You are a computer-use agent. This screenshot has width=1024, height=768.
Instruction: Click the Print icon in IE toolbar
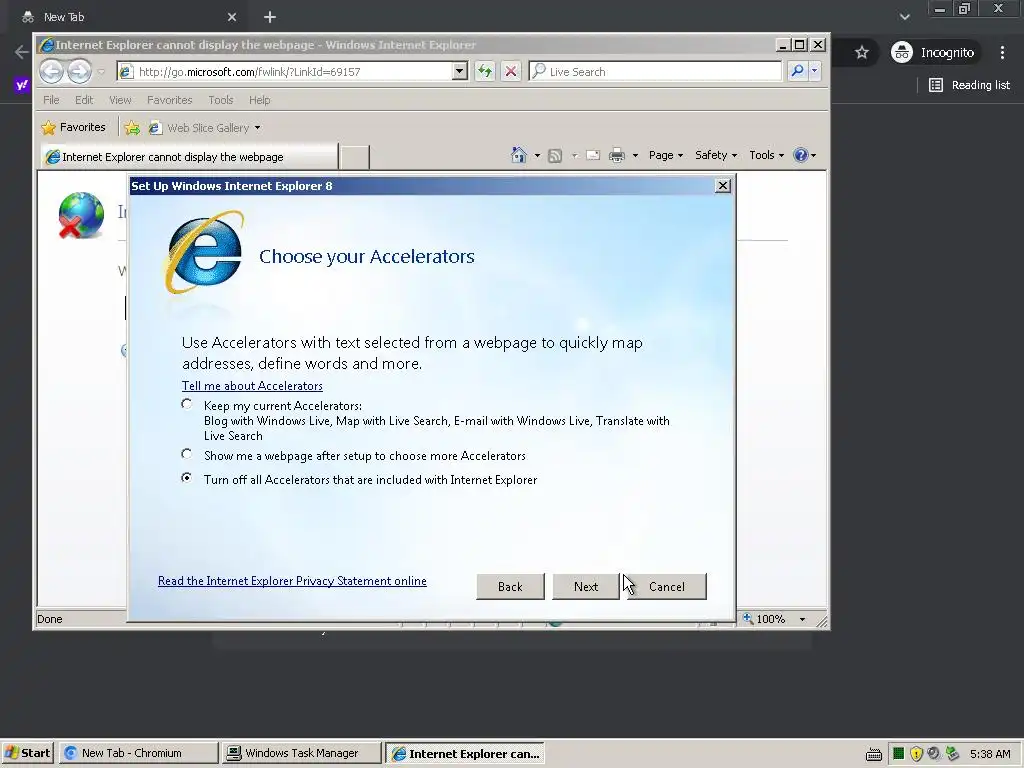pos(616,155)
